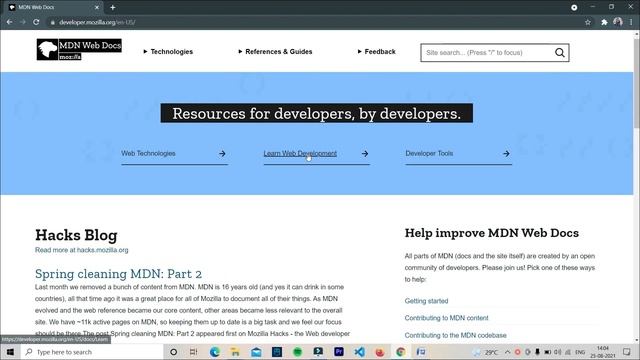Image resolution: width=640 pixels, height=360 pixels.
Task: Click the Windows taskbar search box
Action: pyautogui.click(x=91, y=352)
